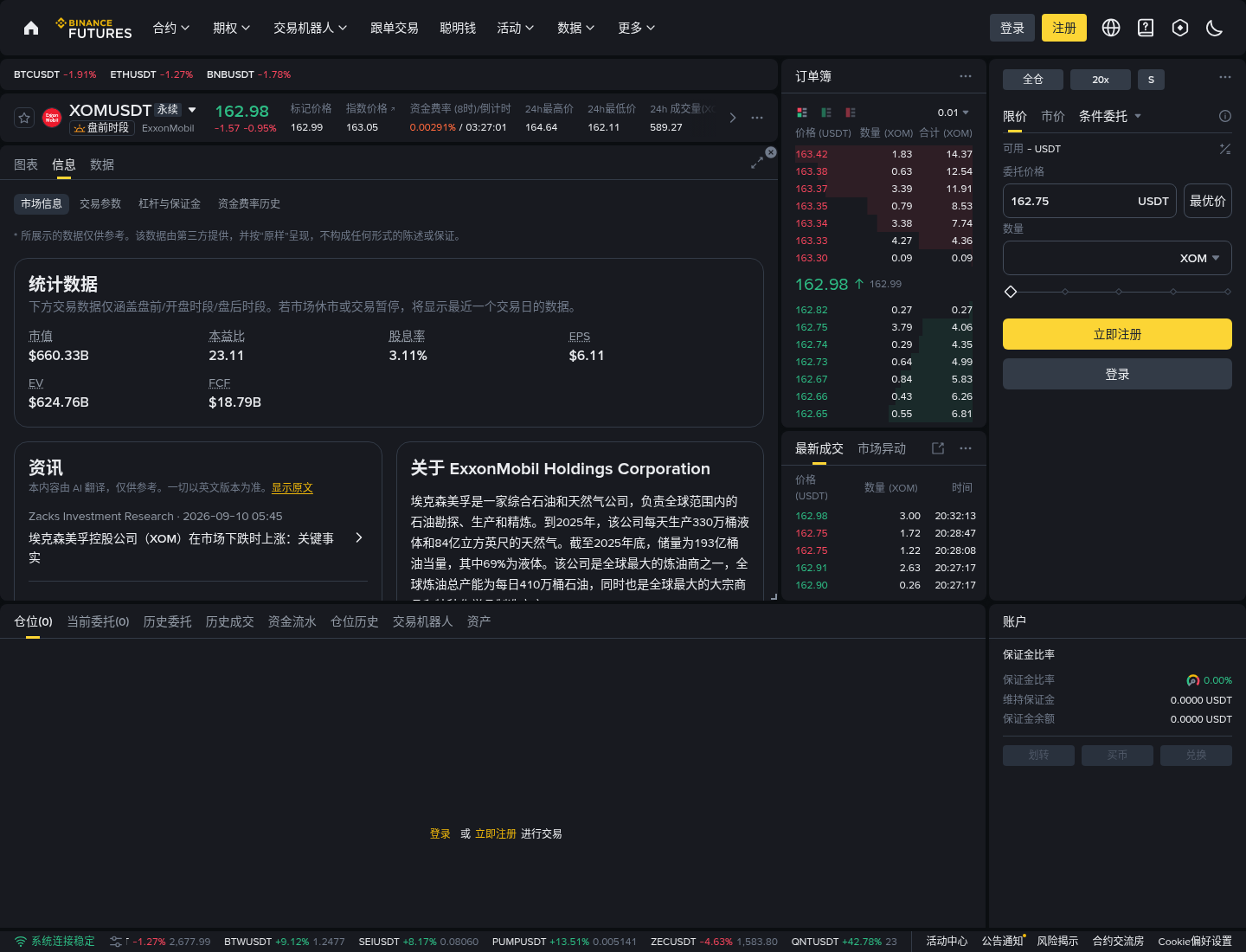Open the 历史委托 tab

point(168,621)
